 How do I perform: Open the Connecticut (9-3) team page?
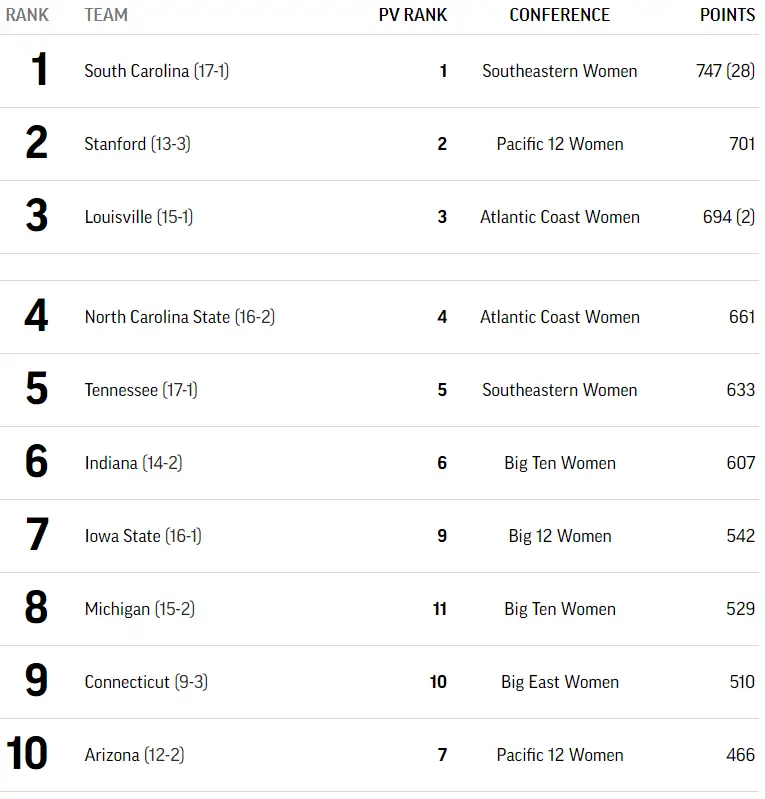(x=146, y=682)
